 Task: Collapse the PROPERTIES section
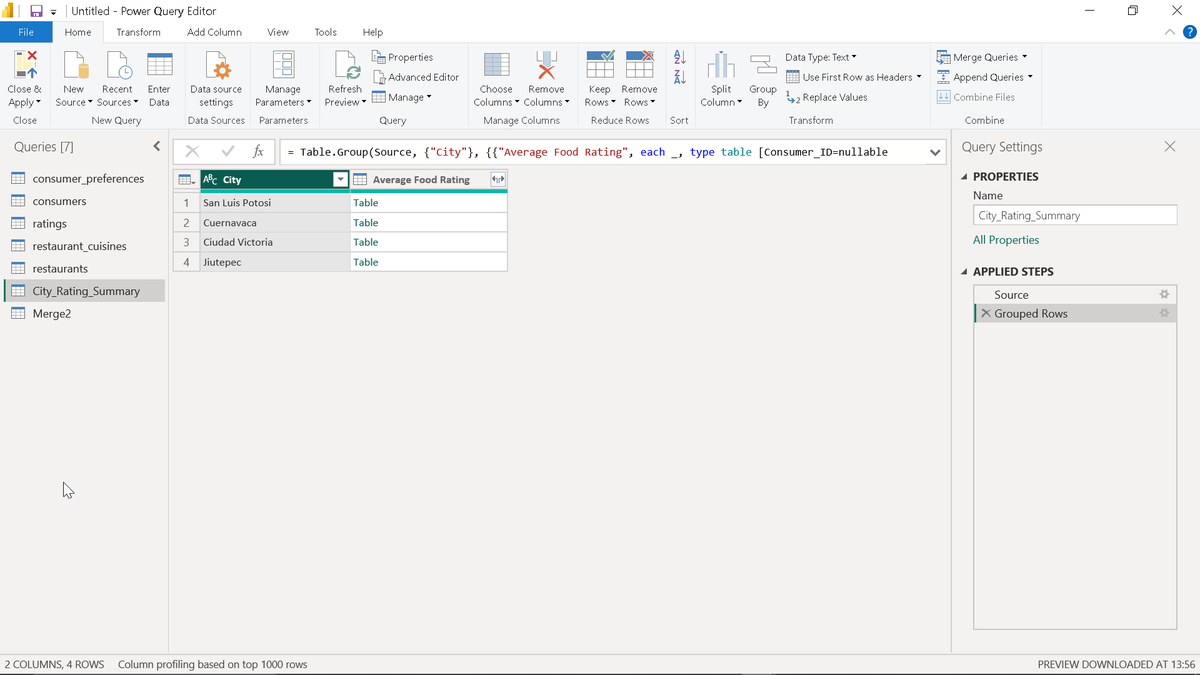(x=964, y=177)
